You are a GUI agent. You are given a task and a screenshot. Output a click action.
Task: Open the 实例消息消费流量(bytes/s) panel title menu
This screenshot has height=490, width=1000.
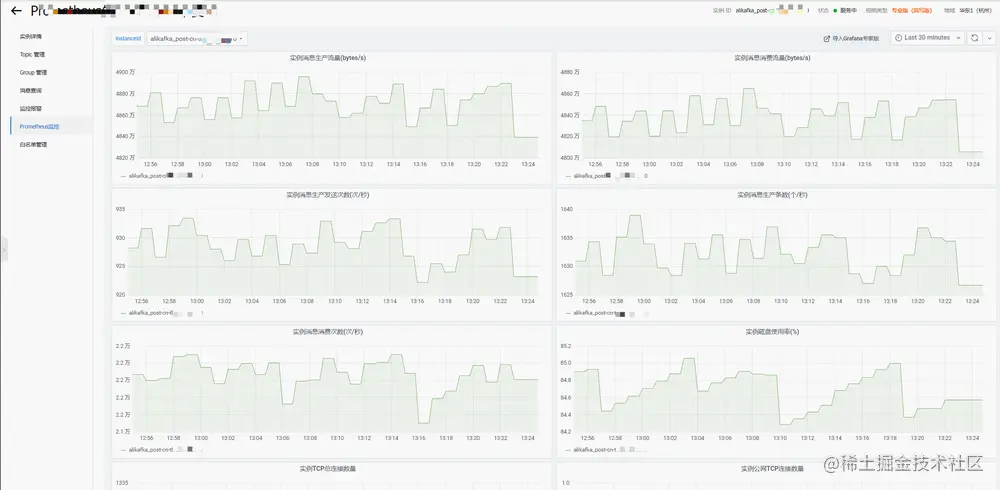click(x=772, y=57)
